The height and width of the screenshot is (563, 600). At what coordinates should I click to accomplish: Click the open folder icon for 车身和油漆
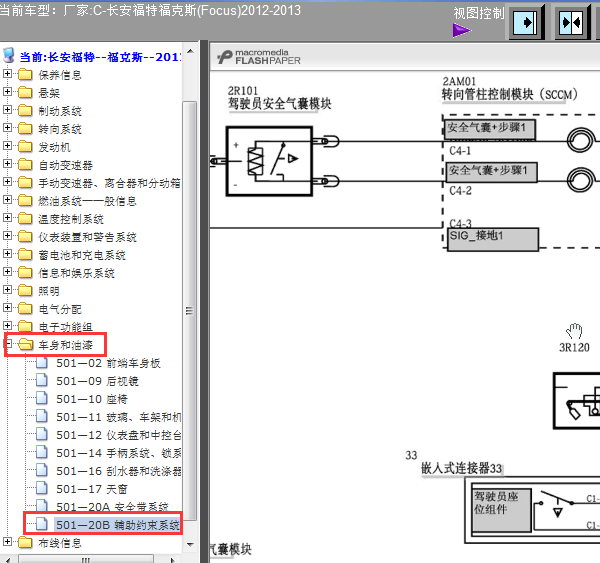(x=26, y=344)
